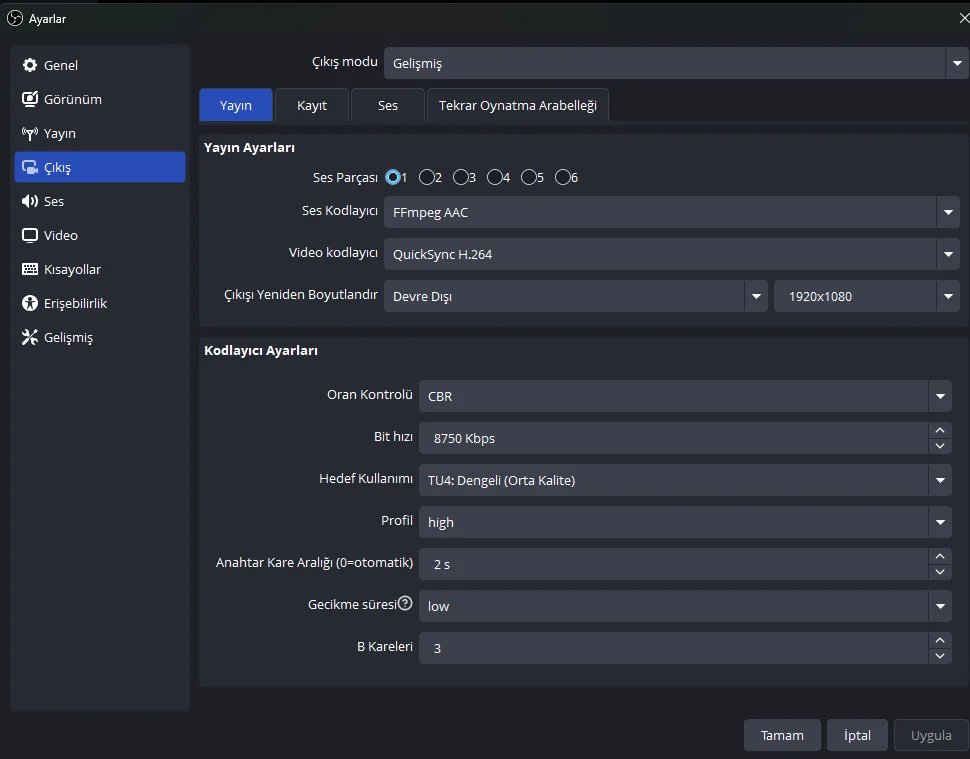970x759 pixels.
Task: Open Erişebilirlik accessibility icon section
Action: 30,303
